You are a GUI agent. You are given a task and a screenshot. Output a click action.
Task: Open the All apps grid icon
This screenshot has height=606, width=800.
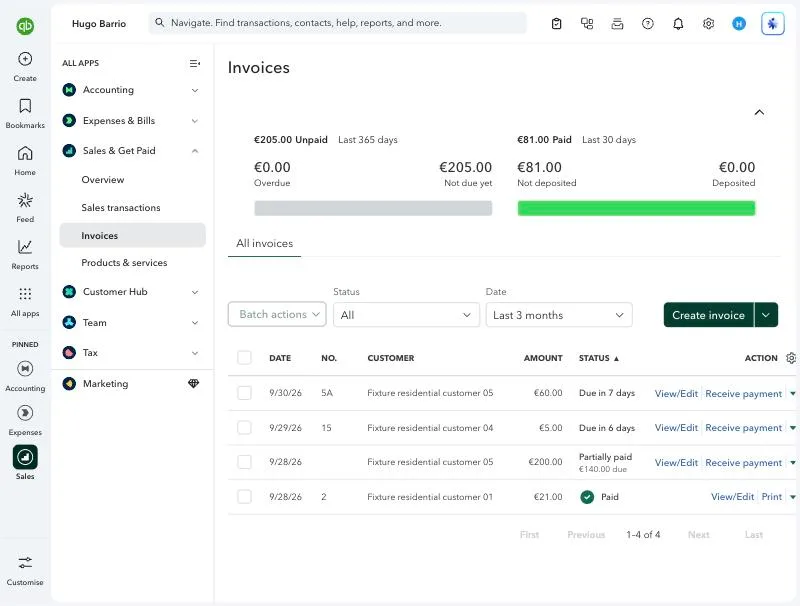click(25, 294)
